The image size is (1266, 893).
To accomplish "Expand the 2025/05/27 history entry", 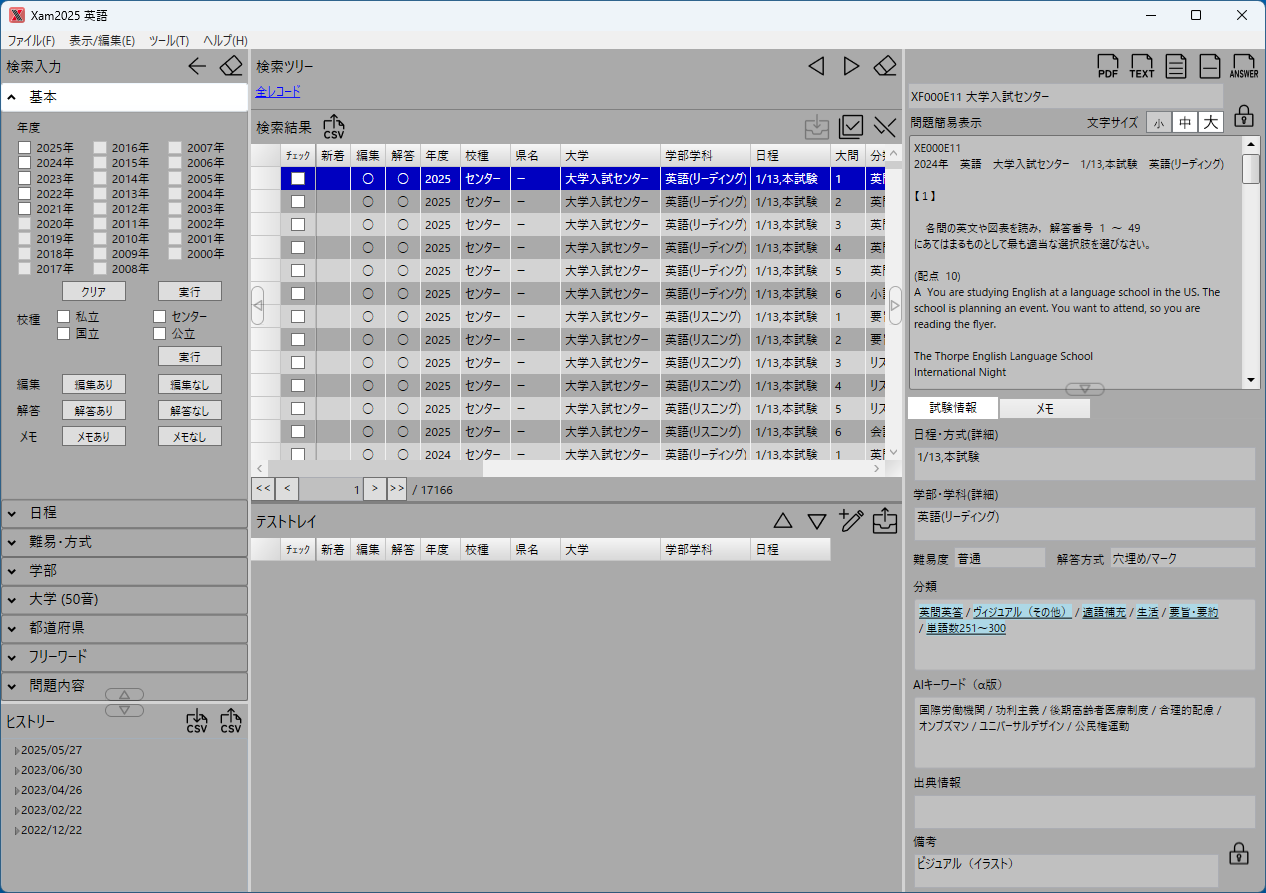I will point(17,751).
